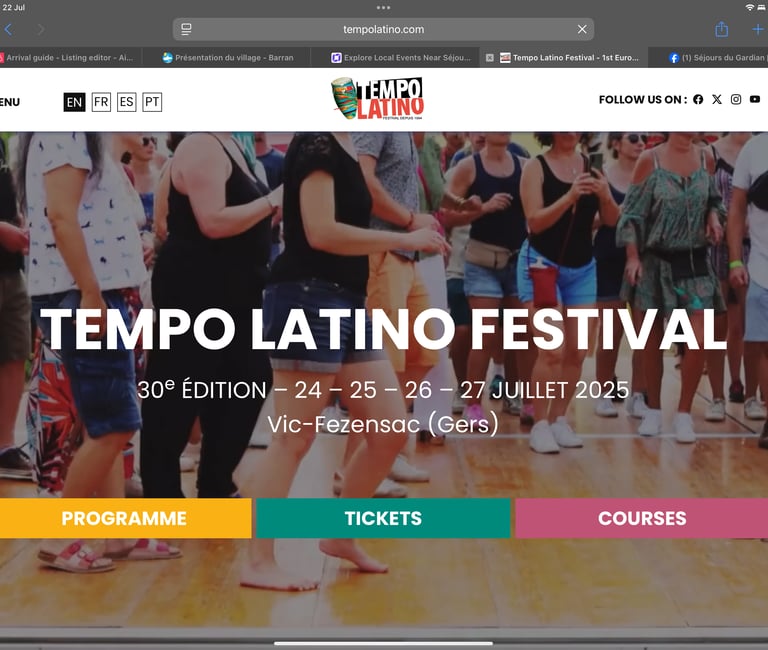Stop loading with the X in address bar
The width and height of the screenshot is (768, 650).
[582, 29]
